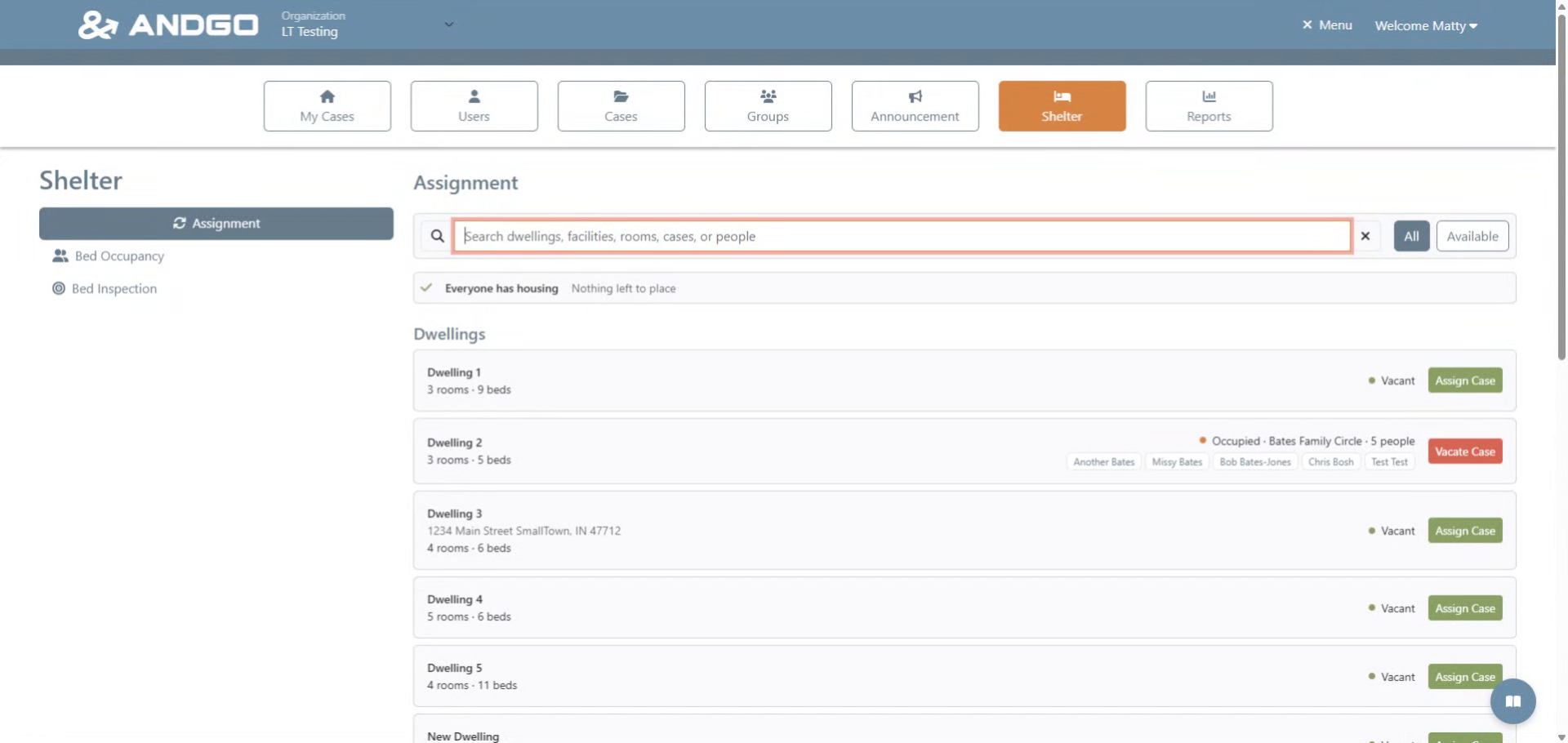
Task: Select the Shelter tab
Action: [x=1062, y=106]
